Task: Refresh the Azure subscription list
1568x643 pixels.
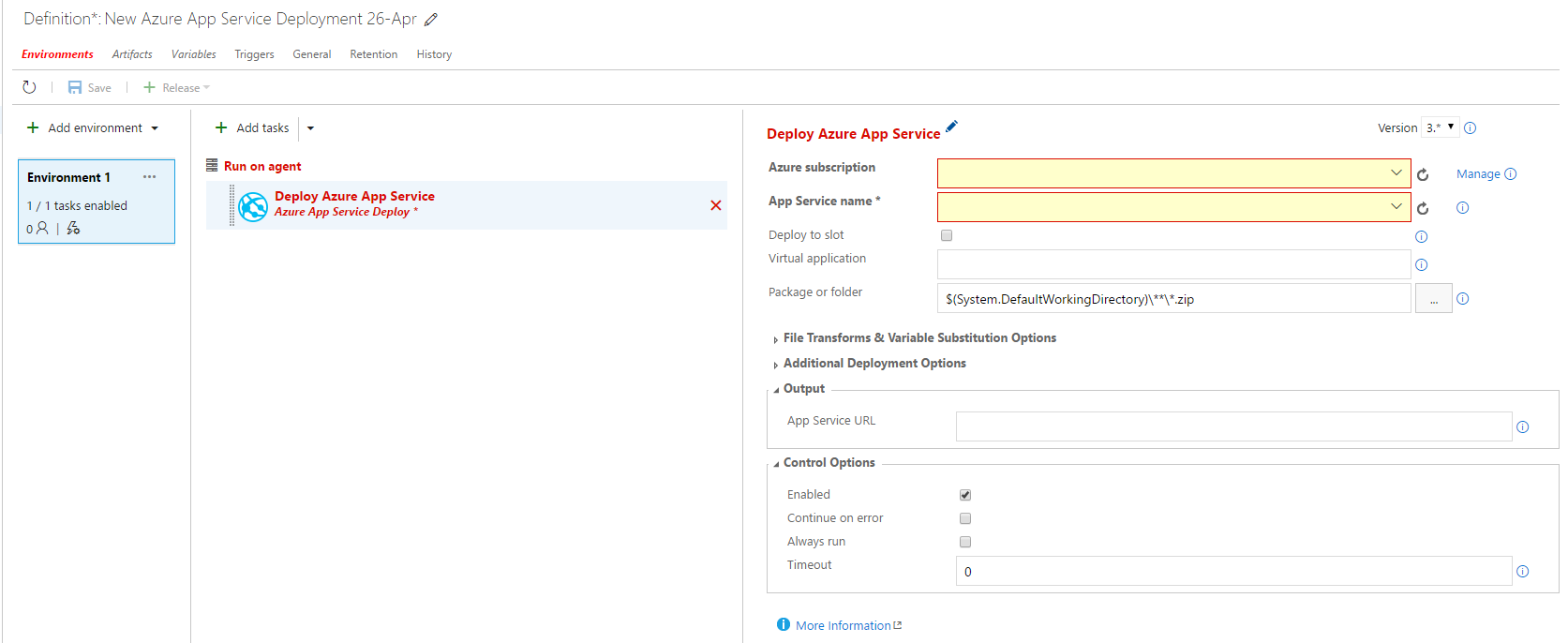Action: [x=1423, y=174]
